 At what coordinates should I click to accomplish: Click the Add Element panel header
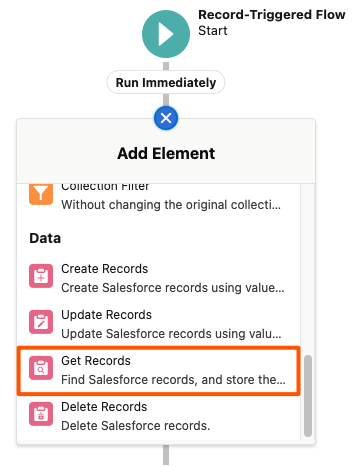(x=166, y=153)
